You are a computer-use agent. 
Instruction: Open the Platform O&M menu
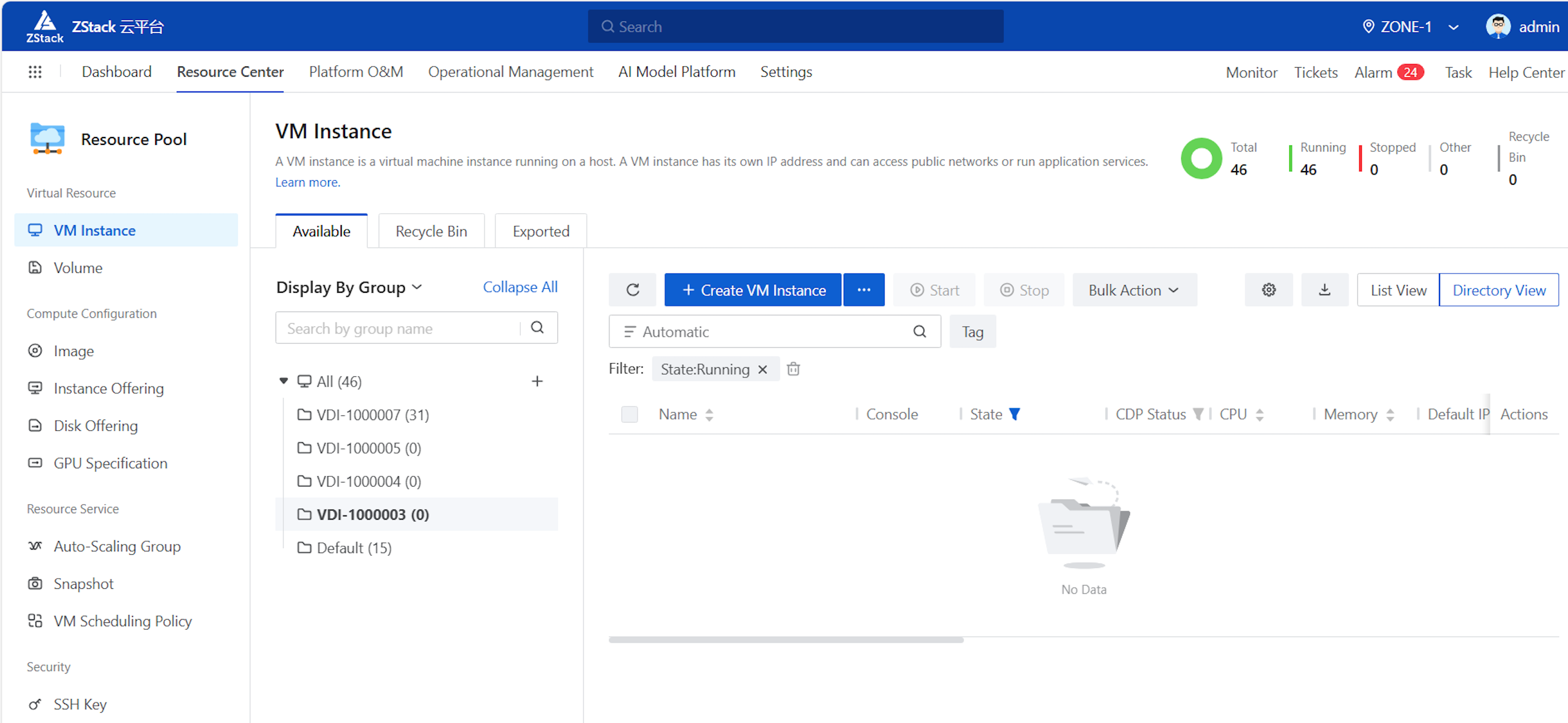(355, 72)
